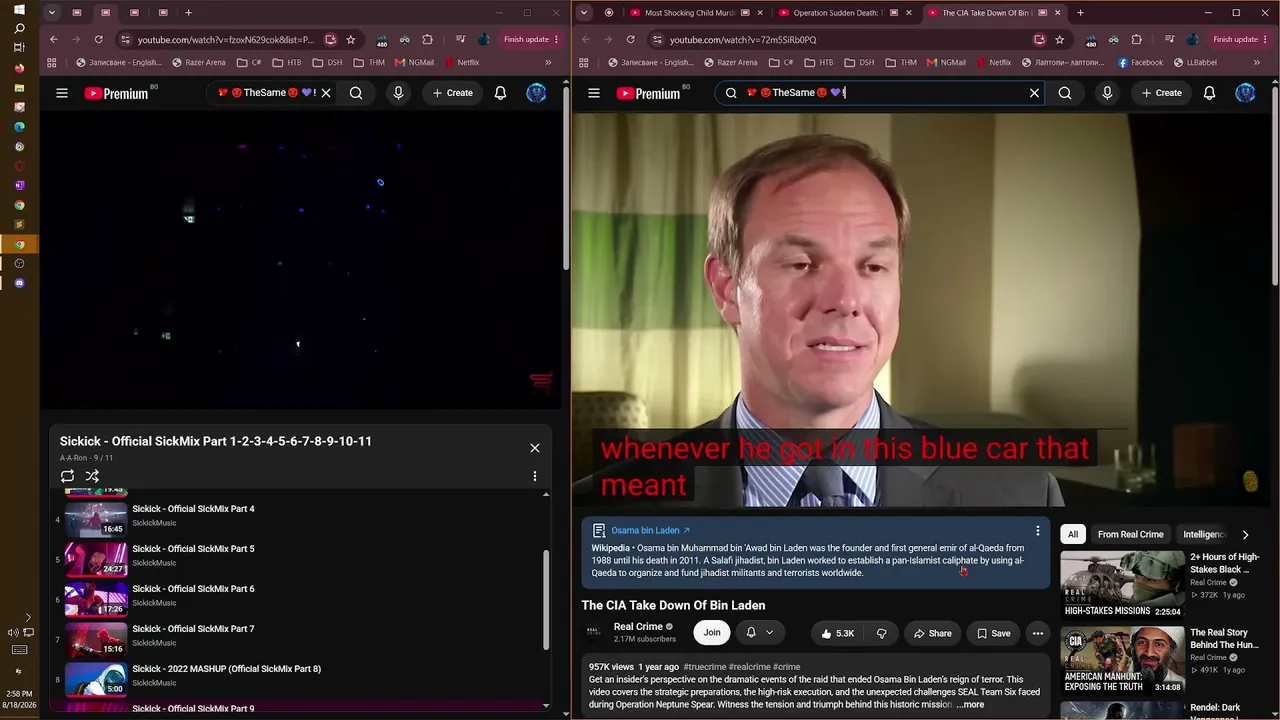The width and height of the screenshot is (1280, 720).
Task: Open the account avatar menu in the left window
Action: pos(537,93)
